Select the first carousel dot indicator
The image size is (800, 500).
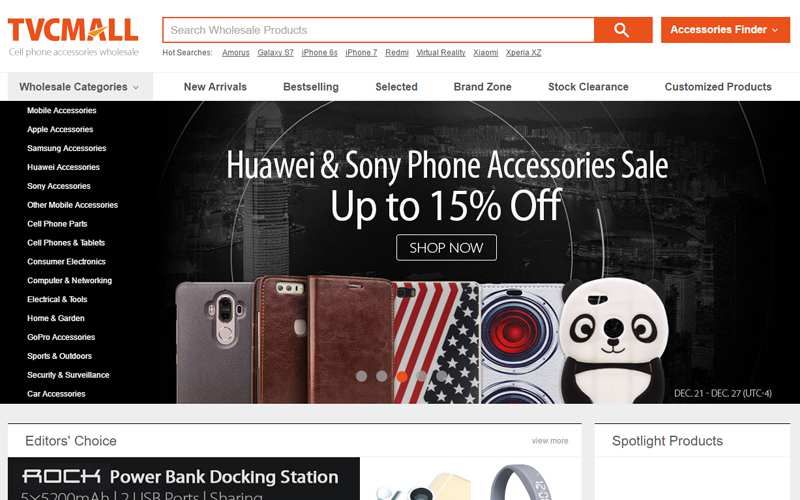pyautogui.click(x=361, y=377)
